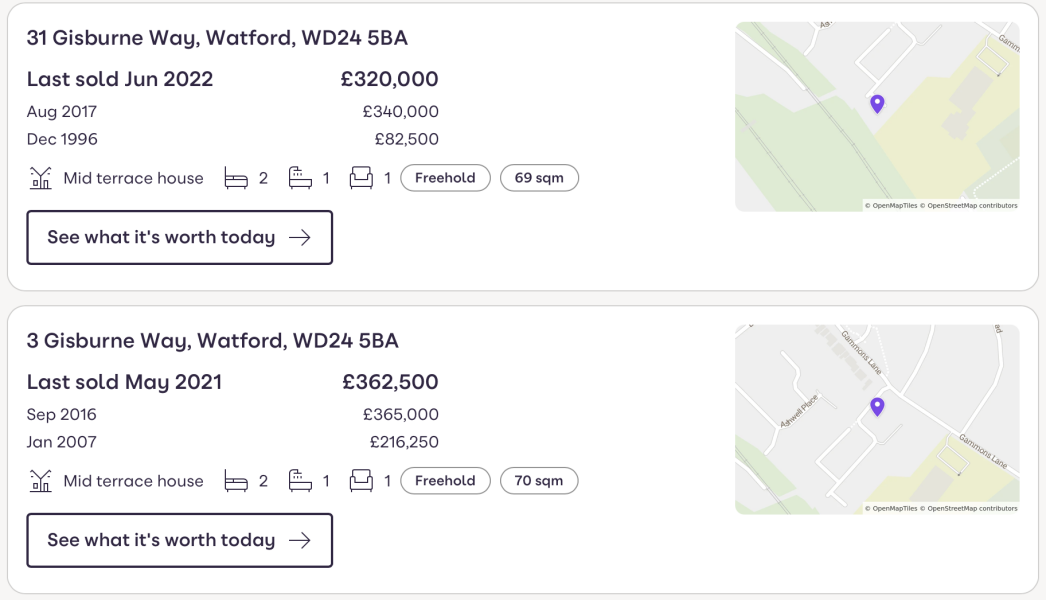
Task: Click the reception room icon on 31 Gisburne Way
Action: pyautogui.click(x=360, y=177)
